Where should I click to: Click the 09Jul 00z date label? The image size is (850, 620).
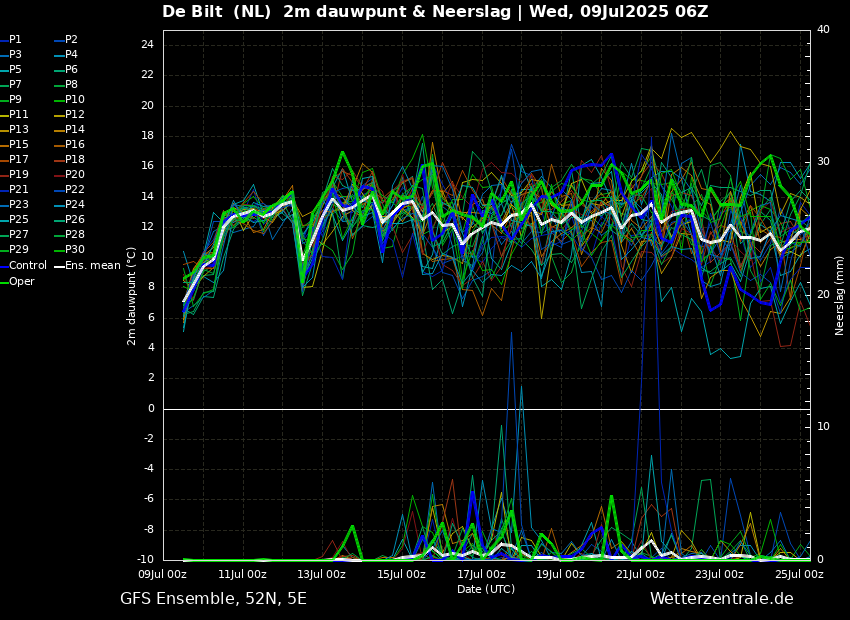coord(163,574)
